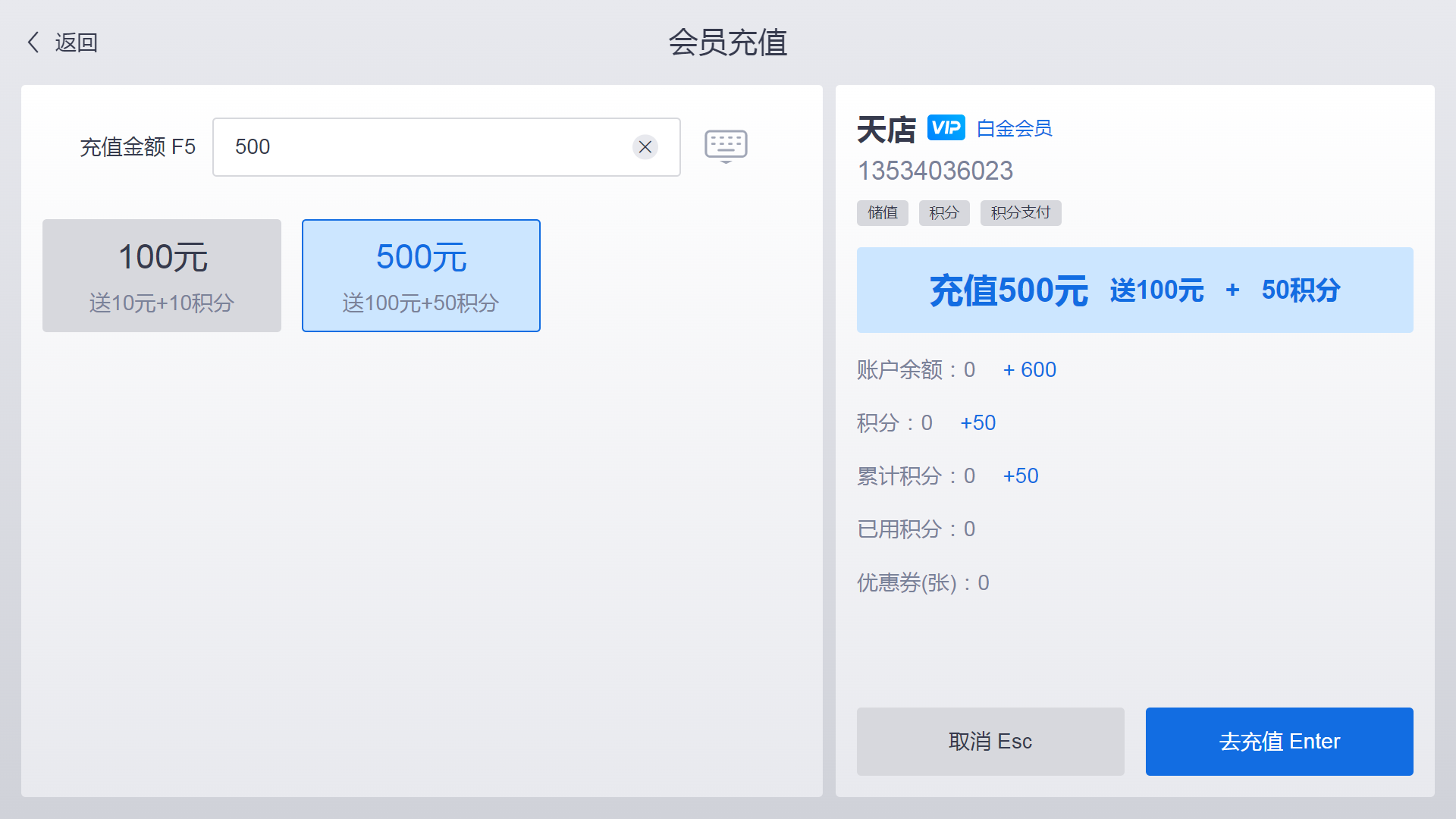This screenshot has height=819, width=1456.
Task: Toggle the 储值 tag
Action: (x=882, y=213)
